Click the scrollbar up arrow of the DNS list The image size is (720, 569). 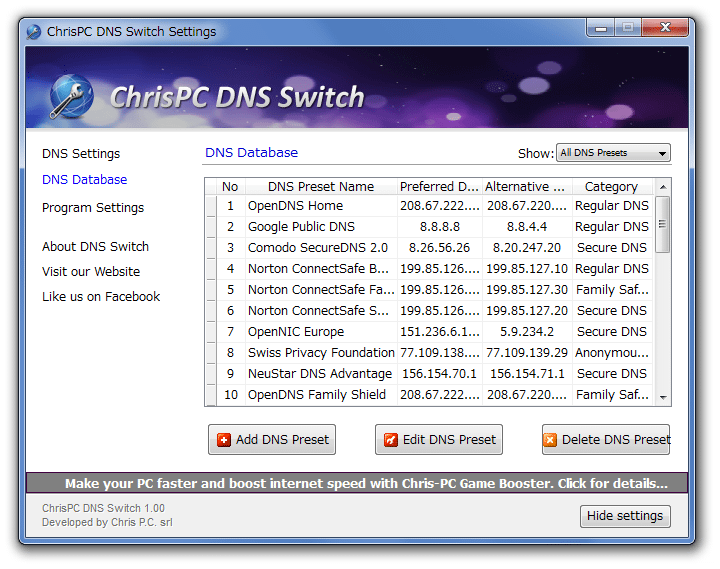click(x=663, y=187)
